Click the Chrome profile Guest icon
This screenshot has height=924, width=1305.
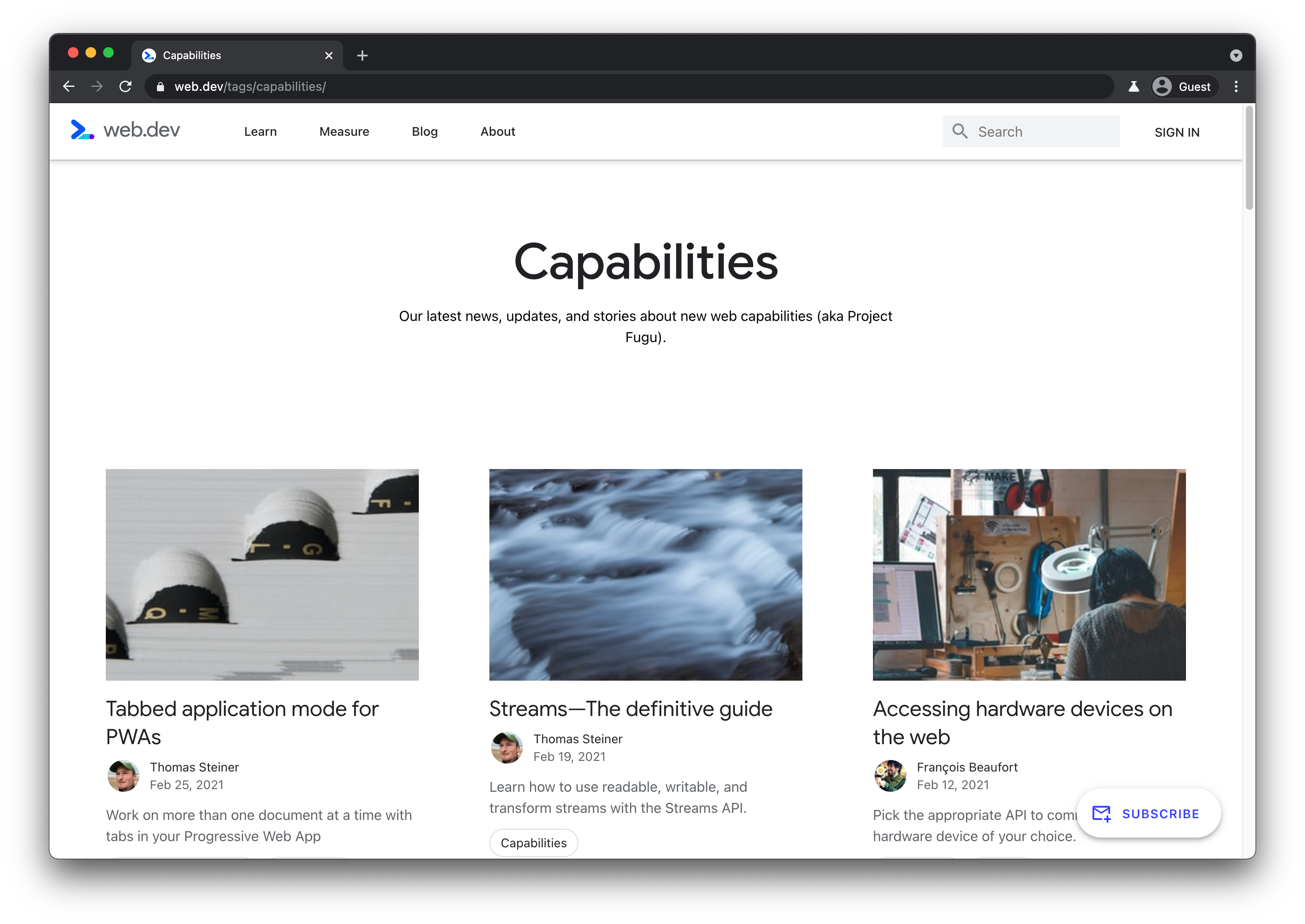tap(1163, 87)
